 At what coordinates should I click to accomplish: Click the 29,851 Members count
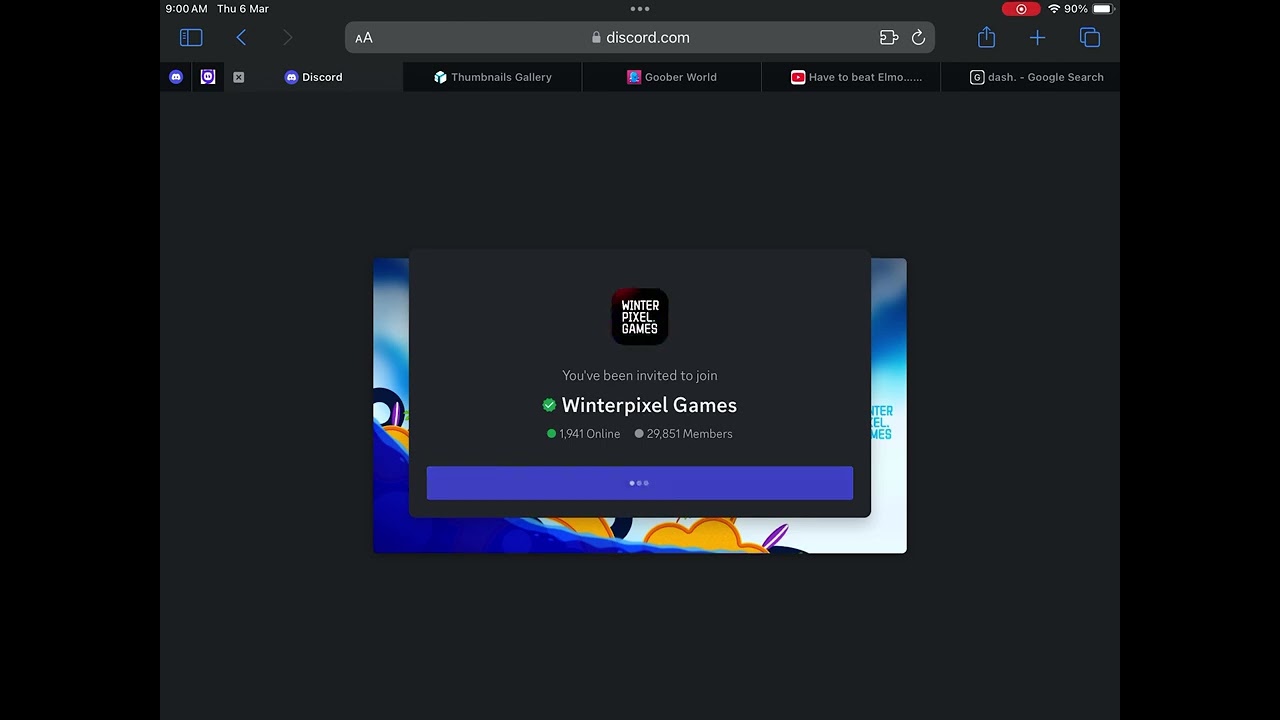(x=684, y=434)
